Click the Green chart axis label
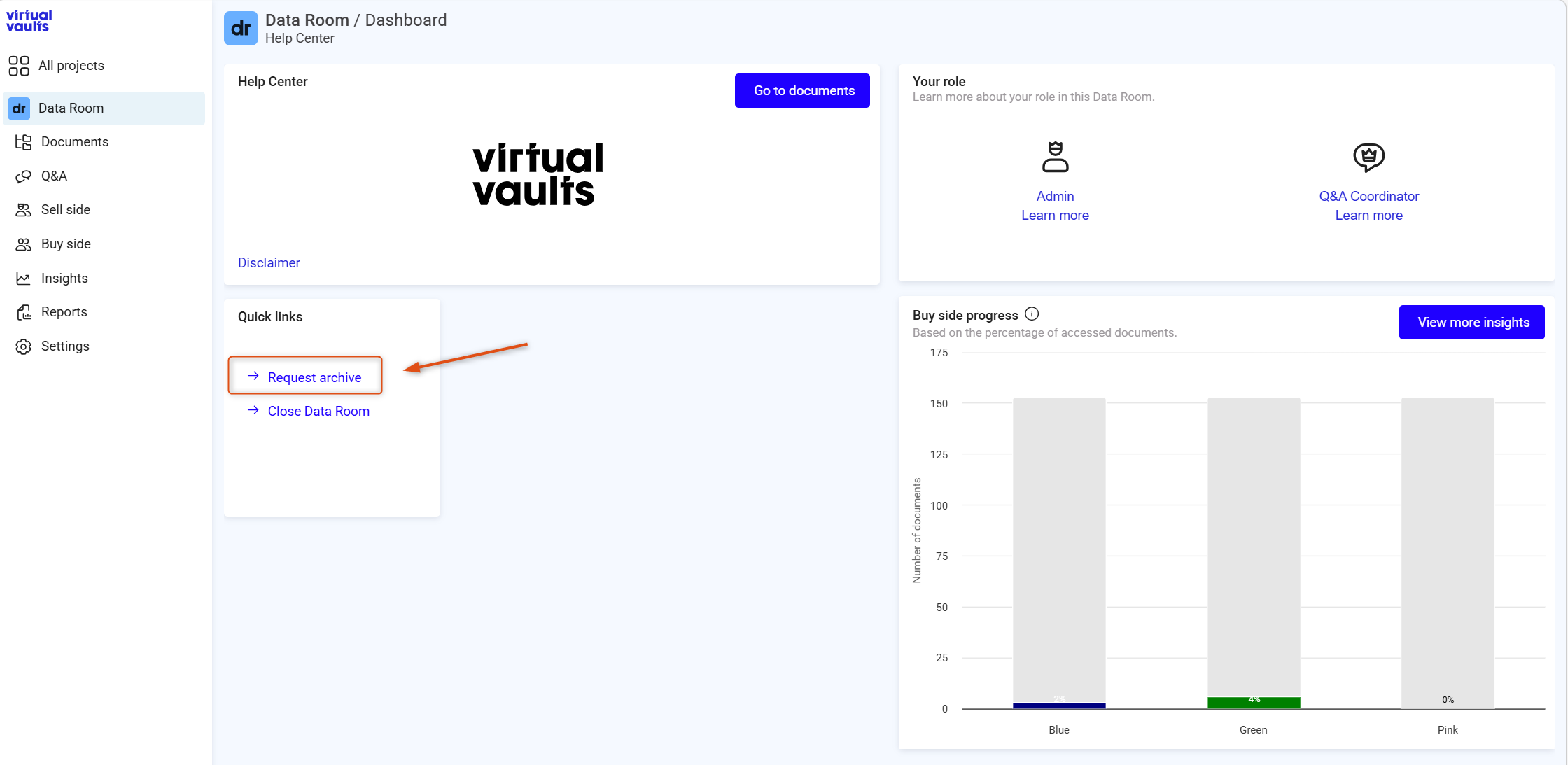This screenshot has height=765, width=1568. (1253, 730)
